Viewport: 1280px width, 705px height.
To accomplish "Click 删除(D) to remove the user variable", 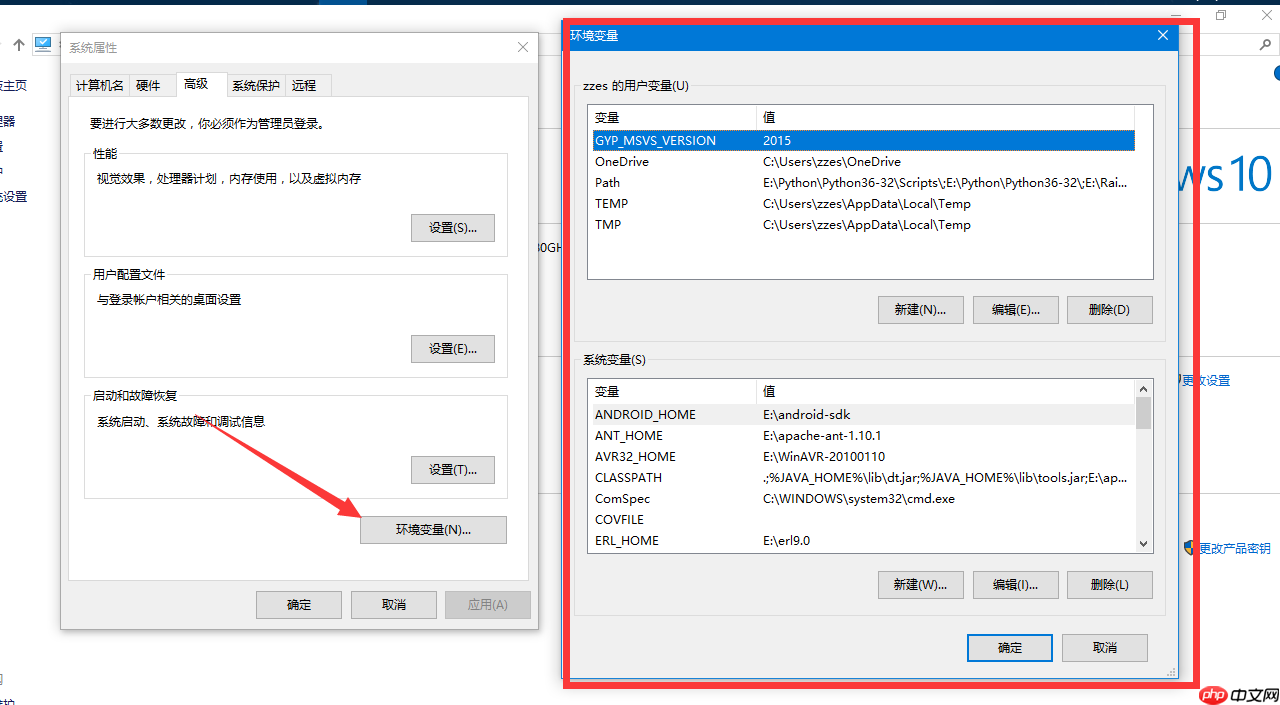I will click(1109, 309).
